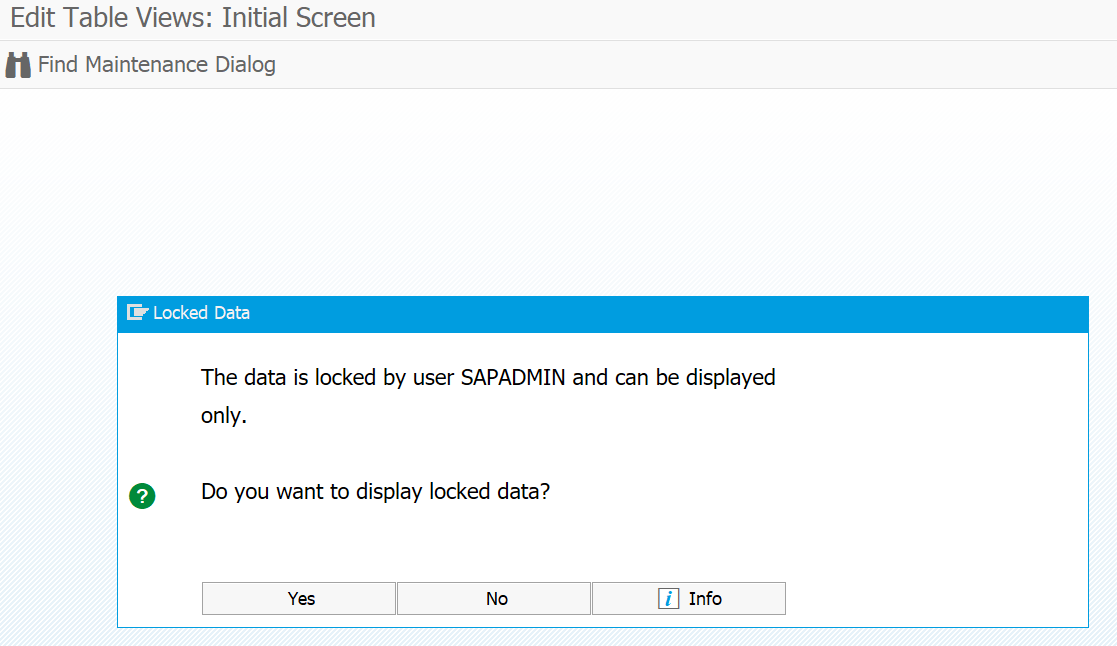This screenshot has height=646, width=1117.
Task: Click the binoculars Find Maintenance Dialog icon
Action: coord(18,65)
